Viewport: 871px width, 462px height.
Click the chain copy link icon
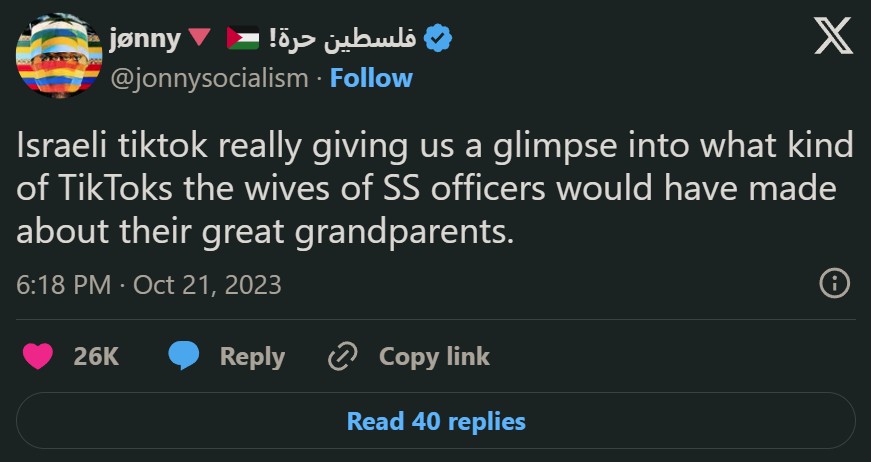coord(343,356)
